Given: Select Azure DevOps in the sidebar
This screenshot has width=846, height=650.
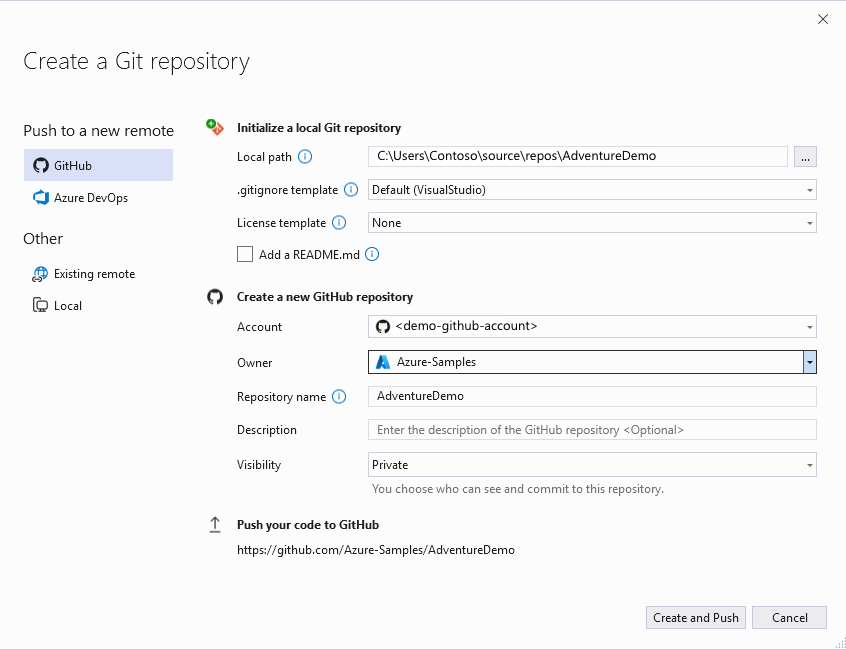Looking at the screenshot, I should pyautogui.click(x=90, y=198).
